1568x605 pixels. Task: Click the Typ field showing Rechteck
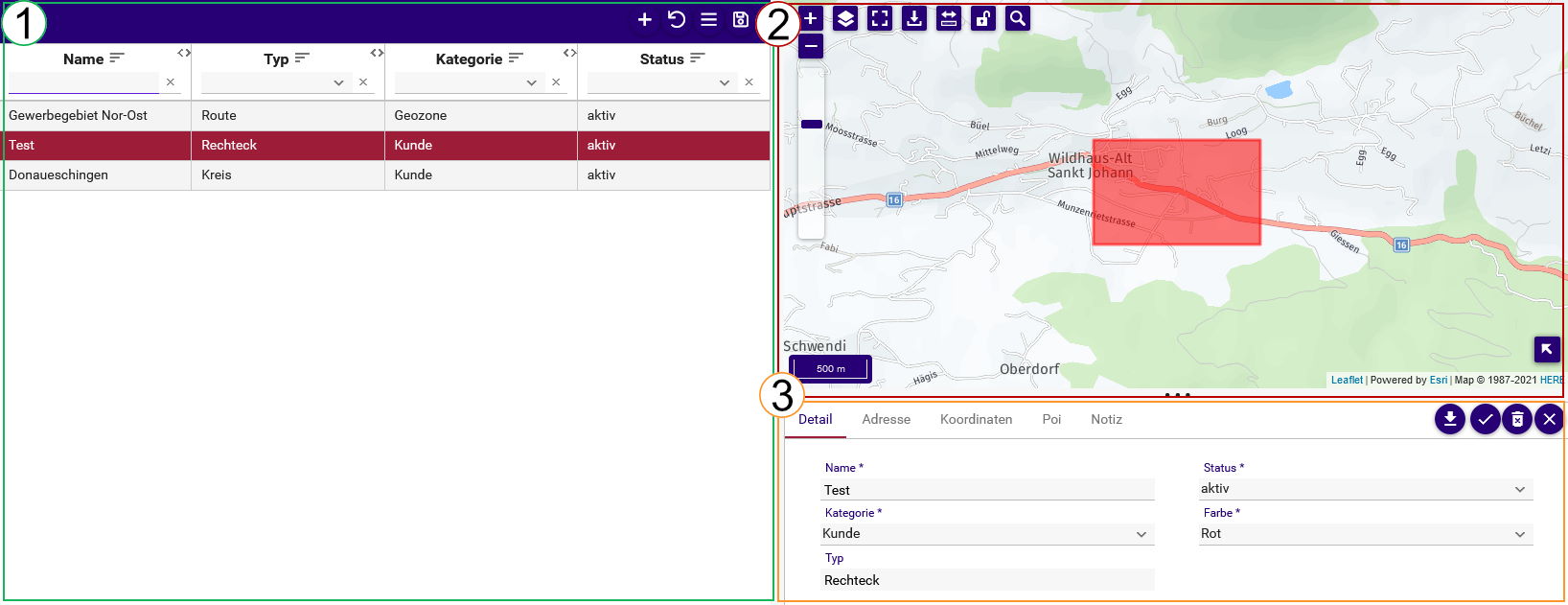coord(987,580)
